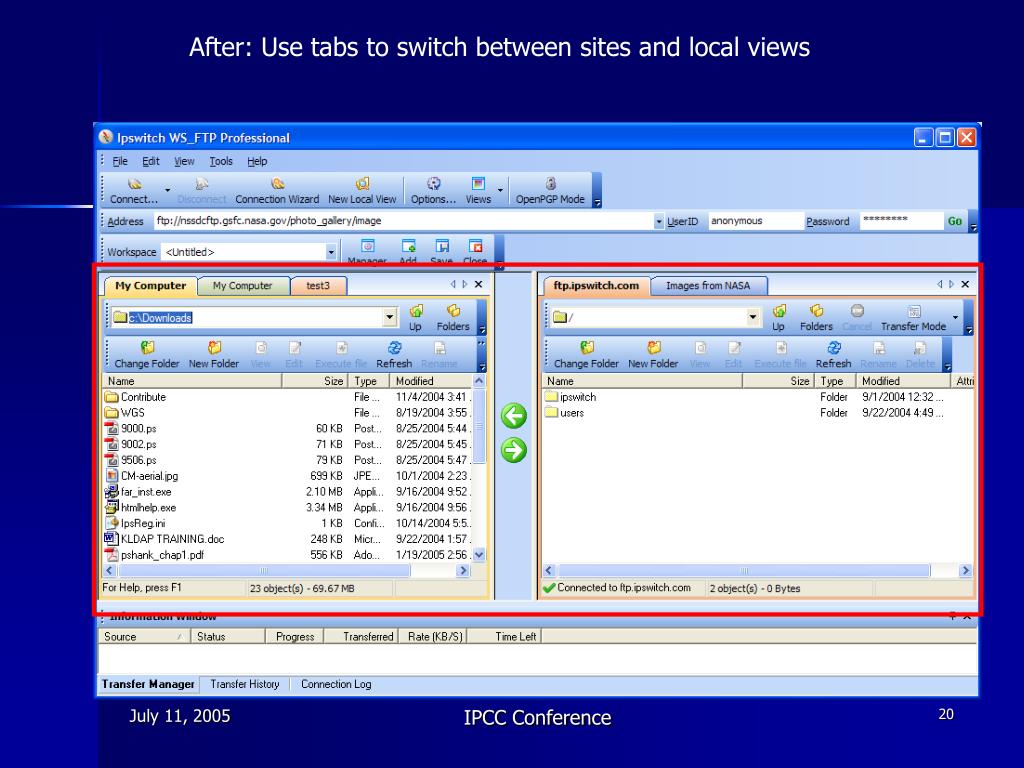Click the Address input field
1024x768 pixels.
(404, 221)
